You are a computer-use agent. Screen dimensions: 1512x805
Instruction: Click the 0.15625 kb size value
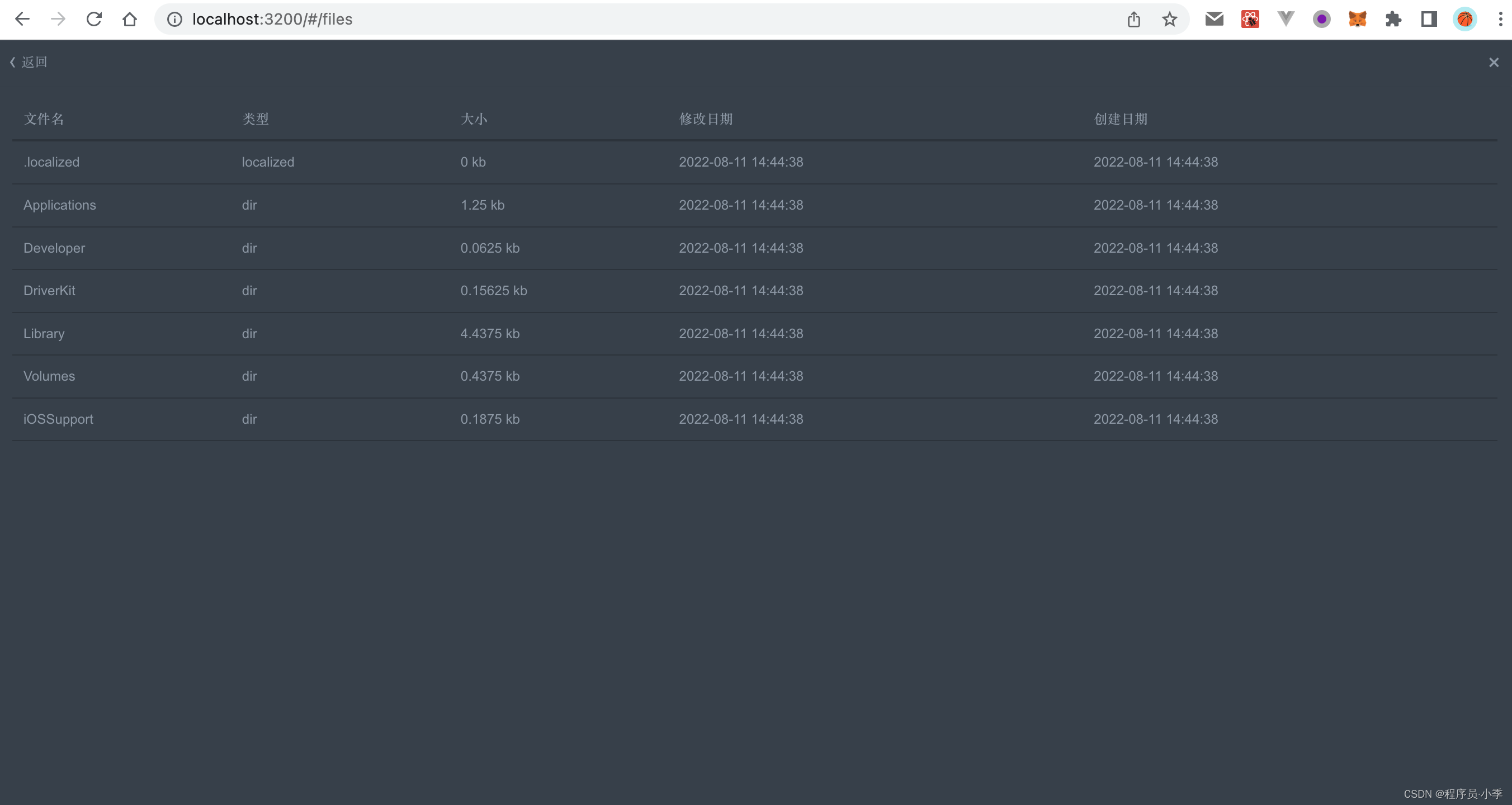point(494,291)
